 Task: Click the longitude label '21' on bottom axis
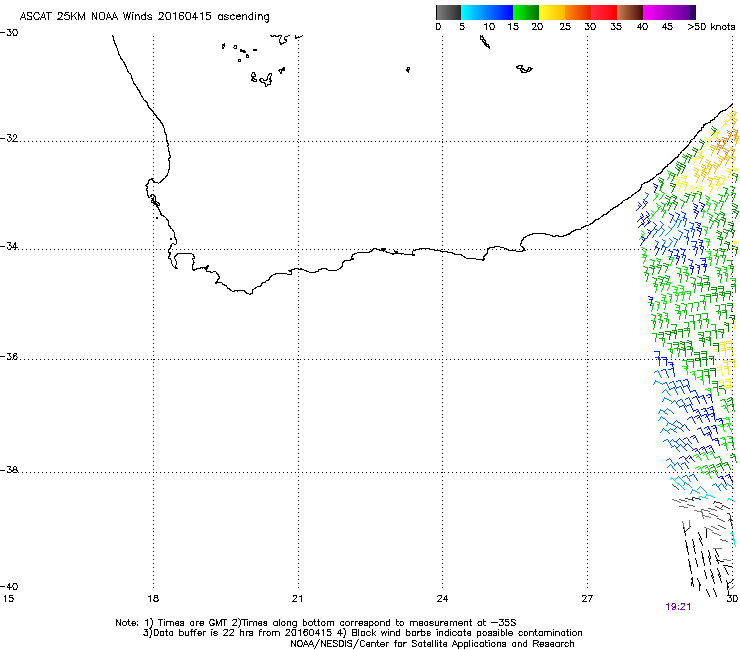[297, 599]
